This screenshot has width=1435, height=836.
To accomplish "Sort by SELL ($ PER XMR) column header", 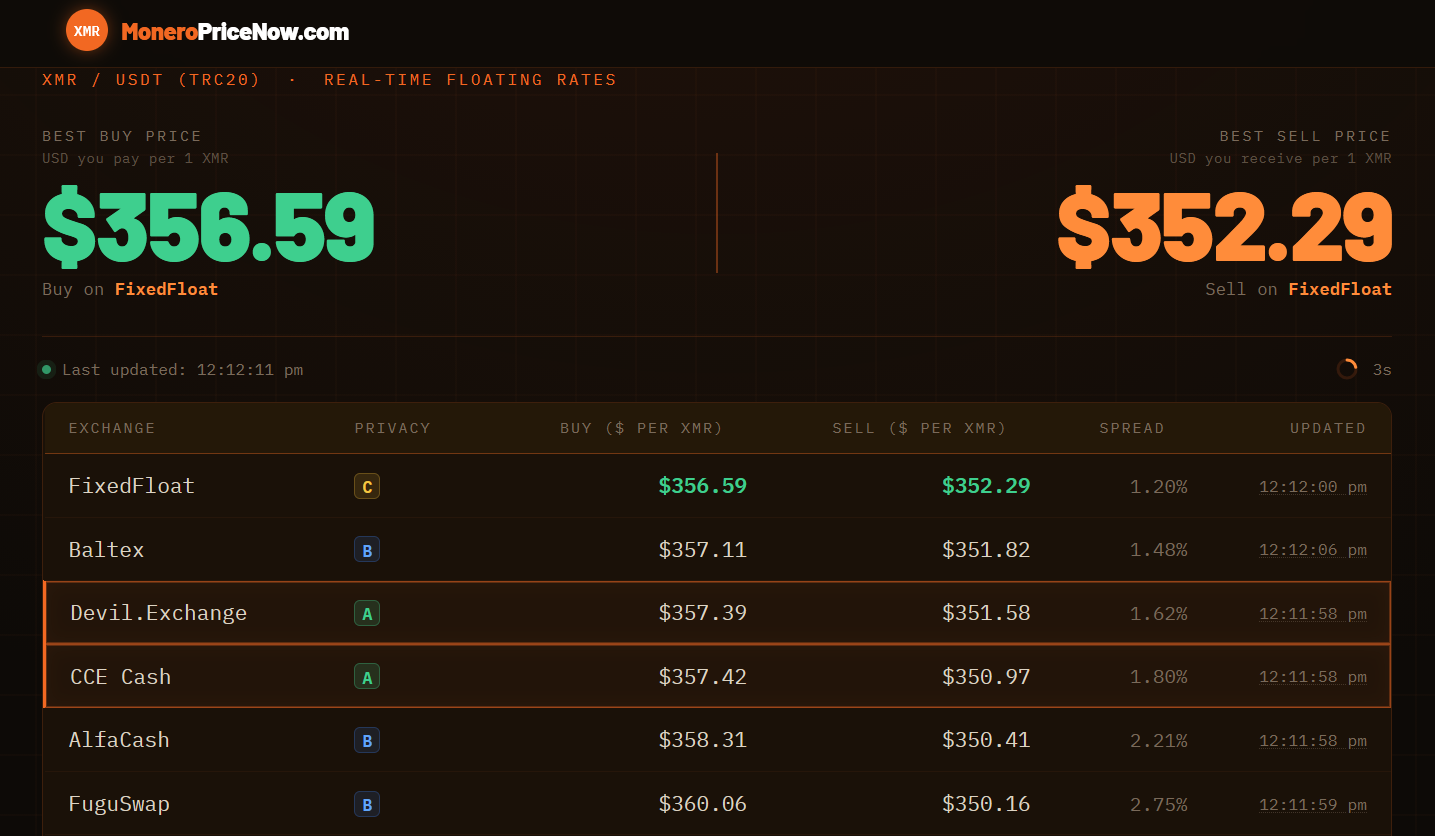I will [919, 428].
